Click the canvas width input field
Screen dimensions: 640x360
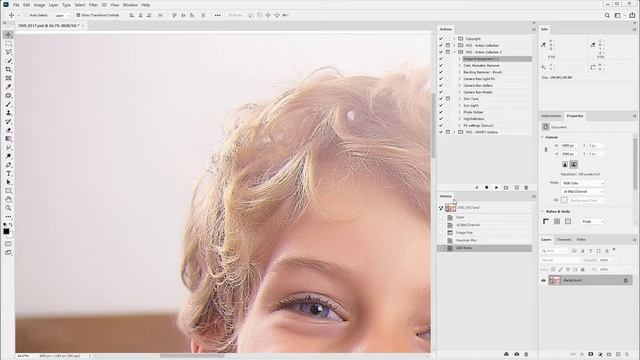click(569, 145)
